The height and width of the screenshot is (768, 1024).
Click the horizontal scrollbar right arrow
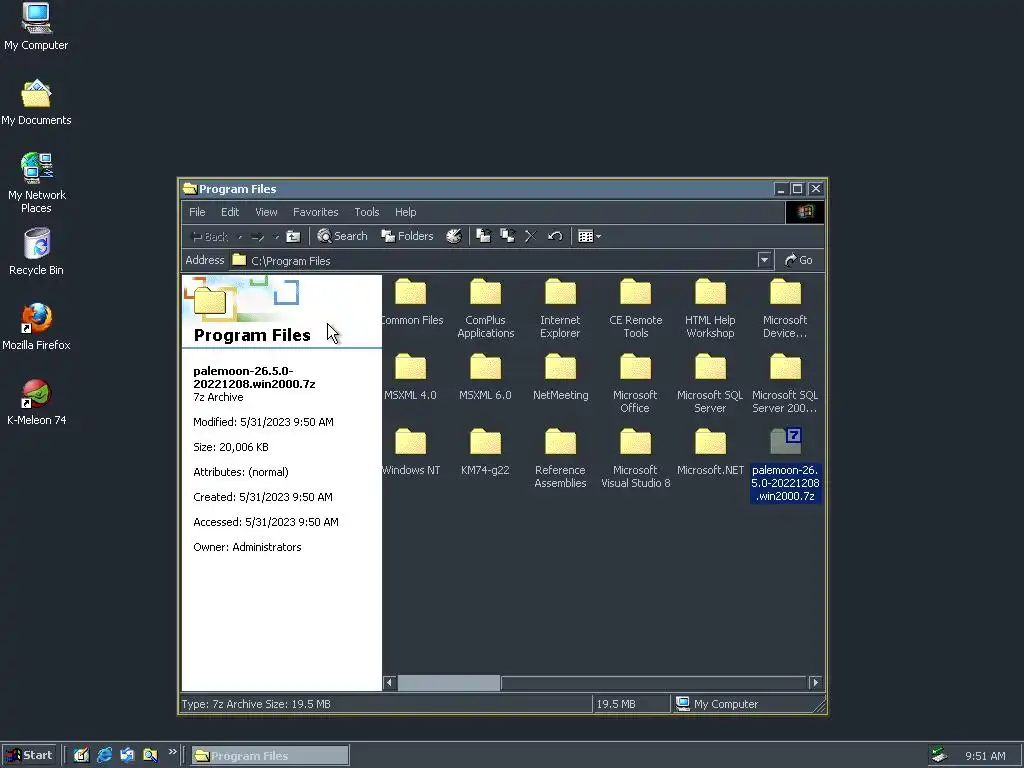point(815,682)
